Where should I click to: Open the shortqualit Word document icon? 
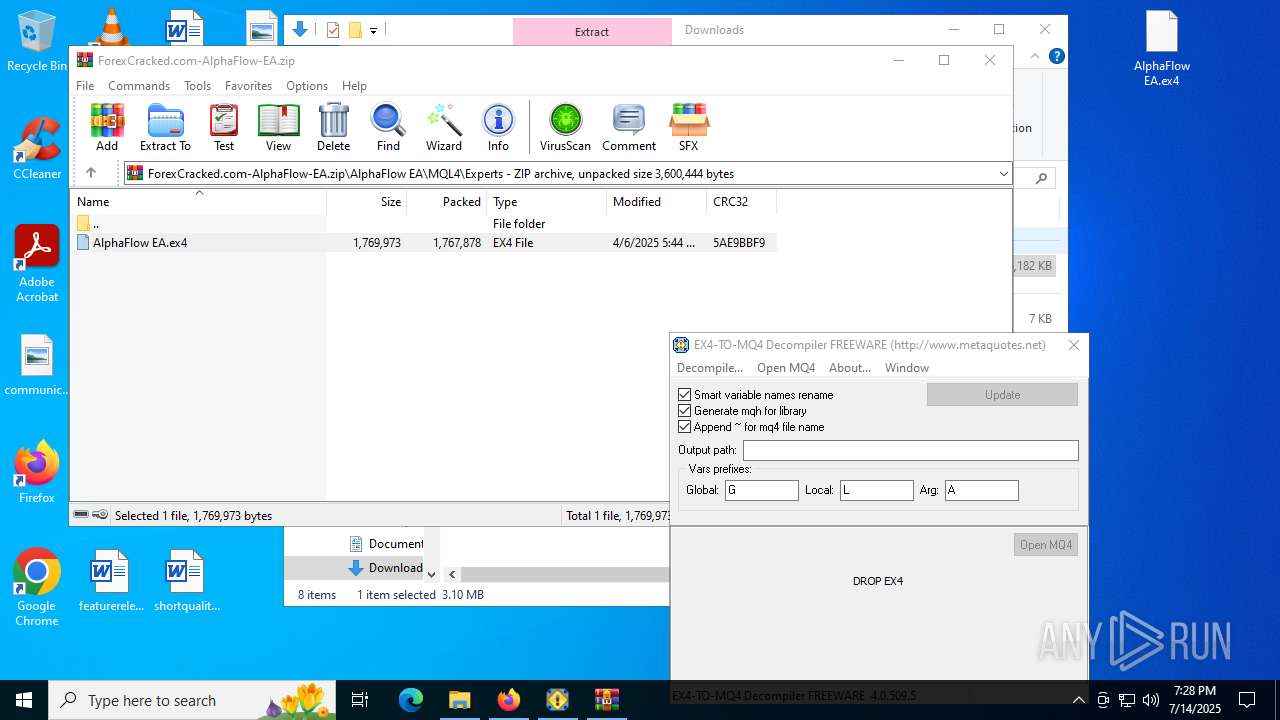[x=187, y=581]
